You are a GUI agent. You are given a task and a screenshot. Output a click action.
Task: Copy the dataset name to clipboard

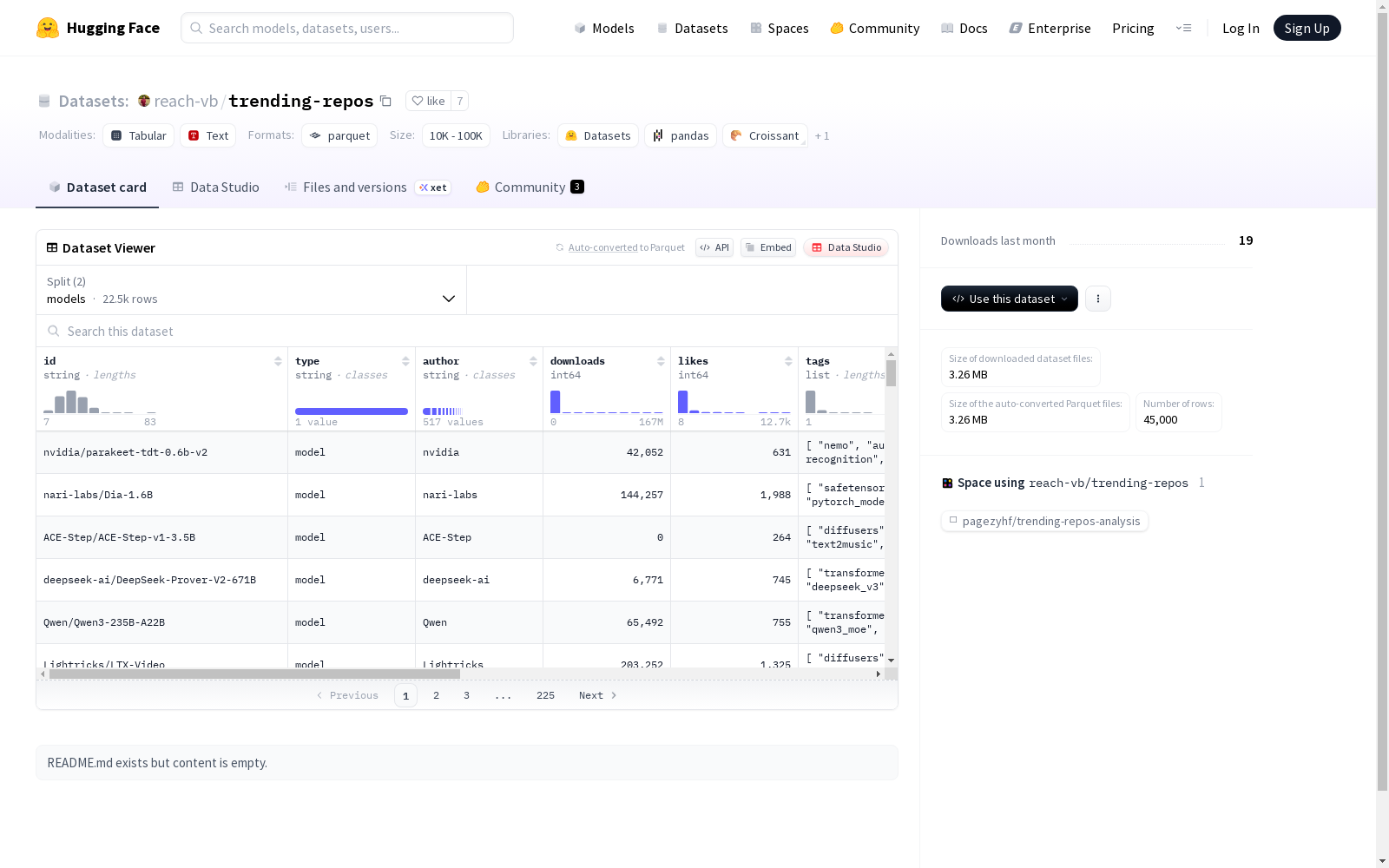tap(386, 101)
